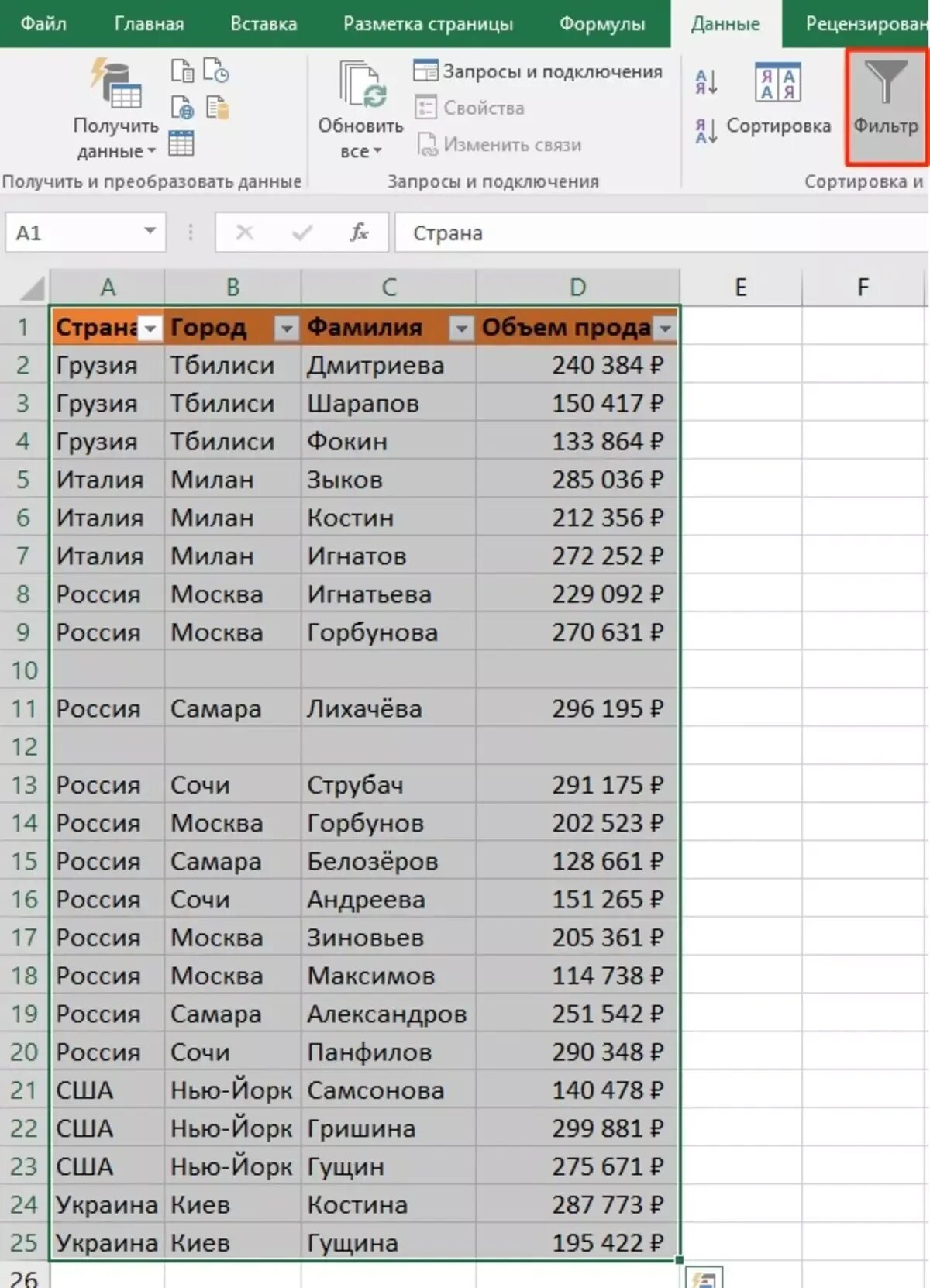Click the formula bar containing Страна
The width and height of the screenshot is (930, 1288).
pos(661,232)
